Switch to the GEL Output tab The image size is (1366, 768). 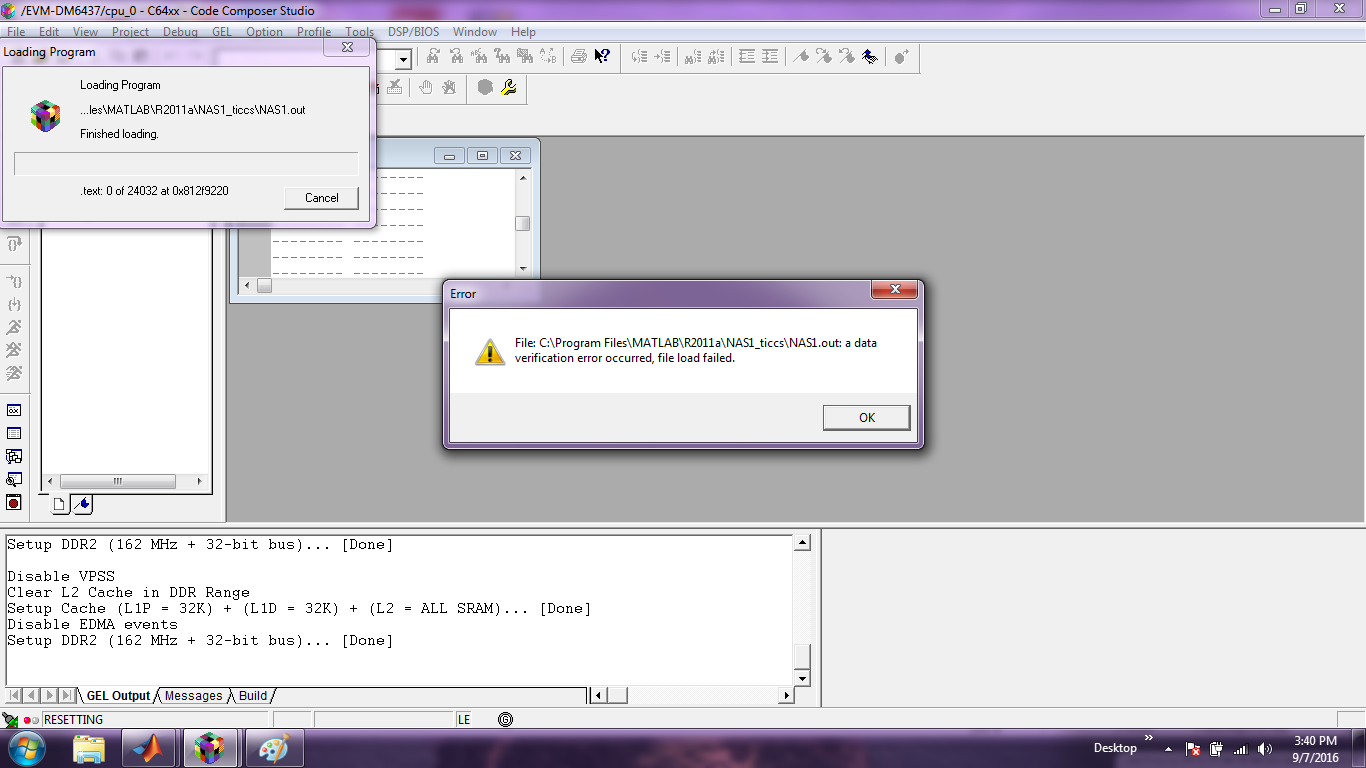point(117,696)
